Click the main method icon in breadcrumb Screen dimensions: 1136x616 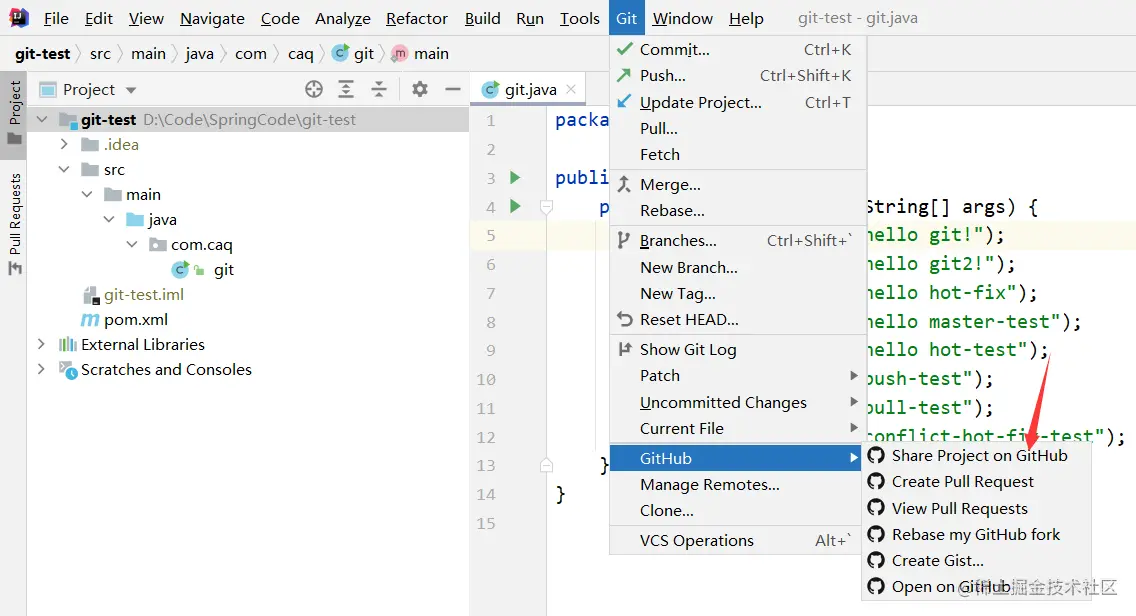point(399,53)
